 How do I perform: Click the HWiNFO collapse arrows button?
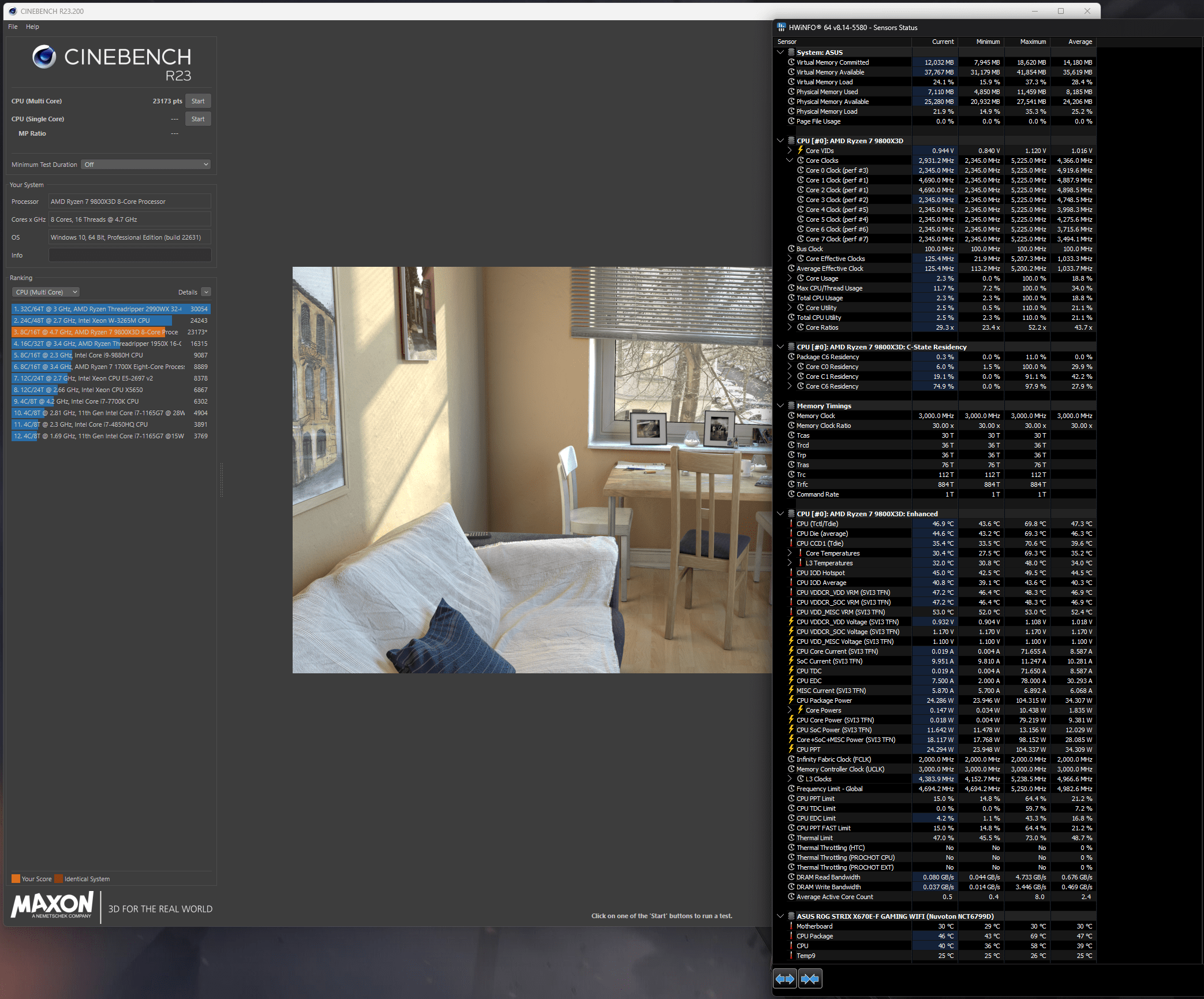pyautogui.click(x=810, y=979)
